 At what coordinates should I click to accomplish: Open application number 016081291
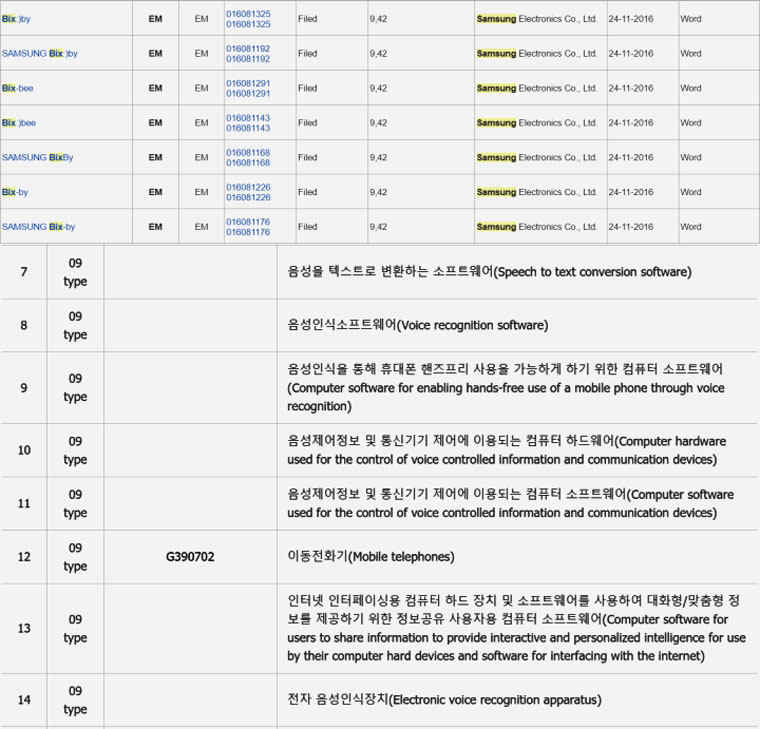coord(248,88)
